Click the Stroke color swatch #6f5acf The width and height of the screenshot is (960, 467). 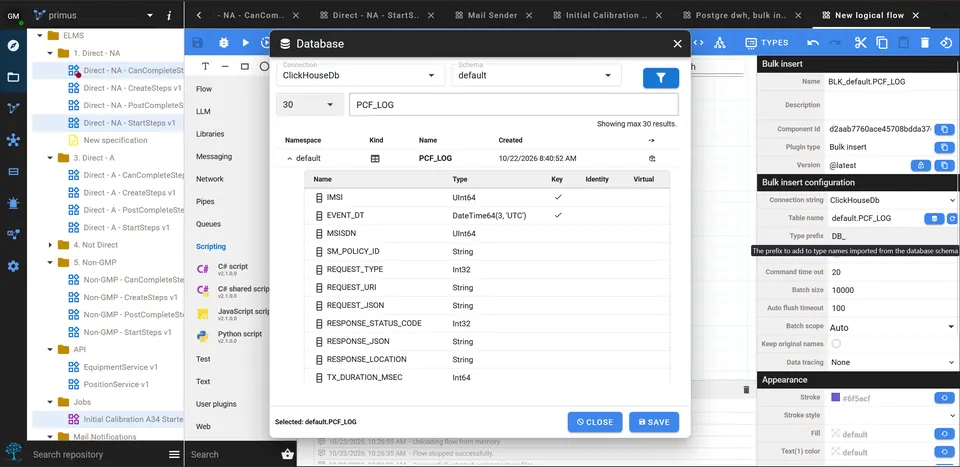tap(836, 398)
